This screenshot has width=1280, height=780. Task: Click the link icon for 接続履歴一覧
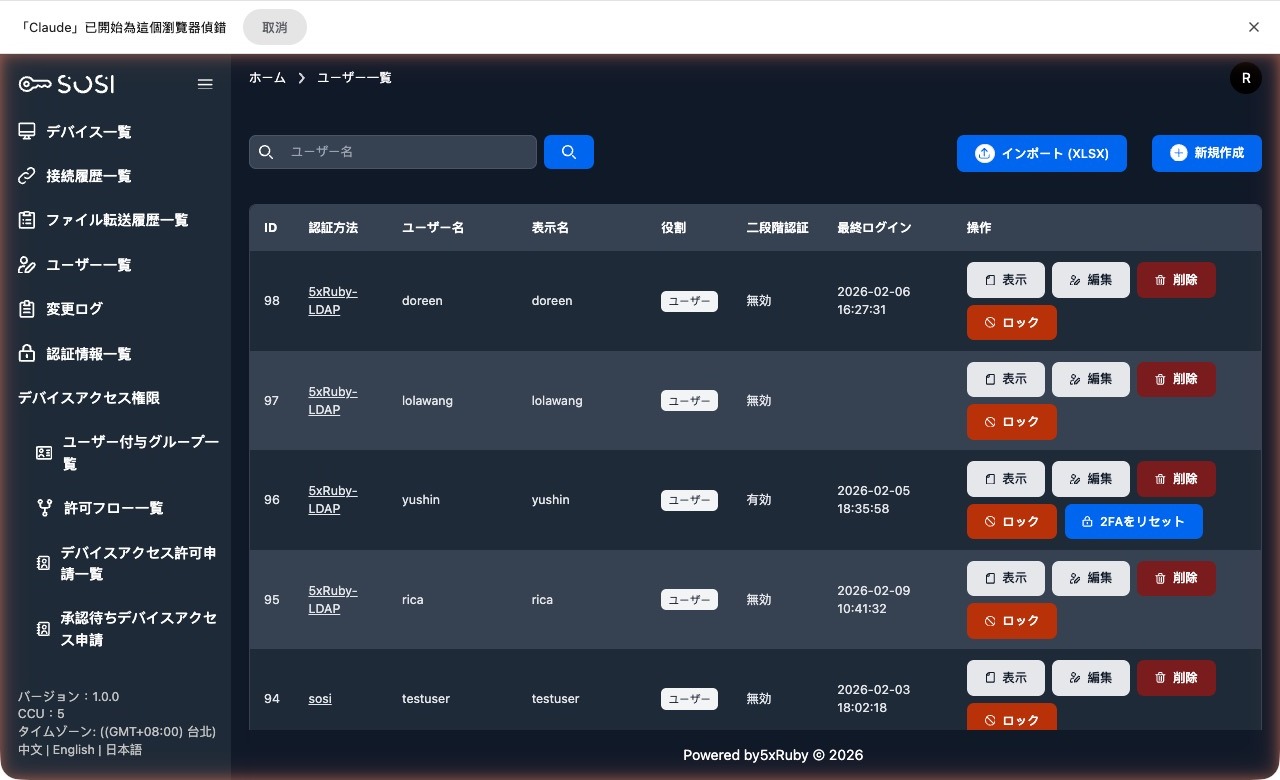[x=27, y=176]
